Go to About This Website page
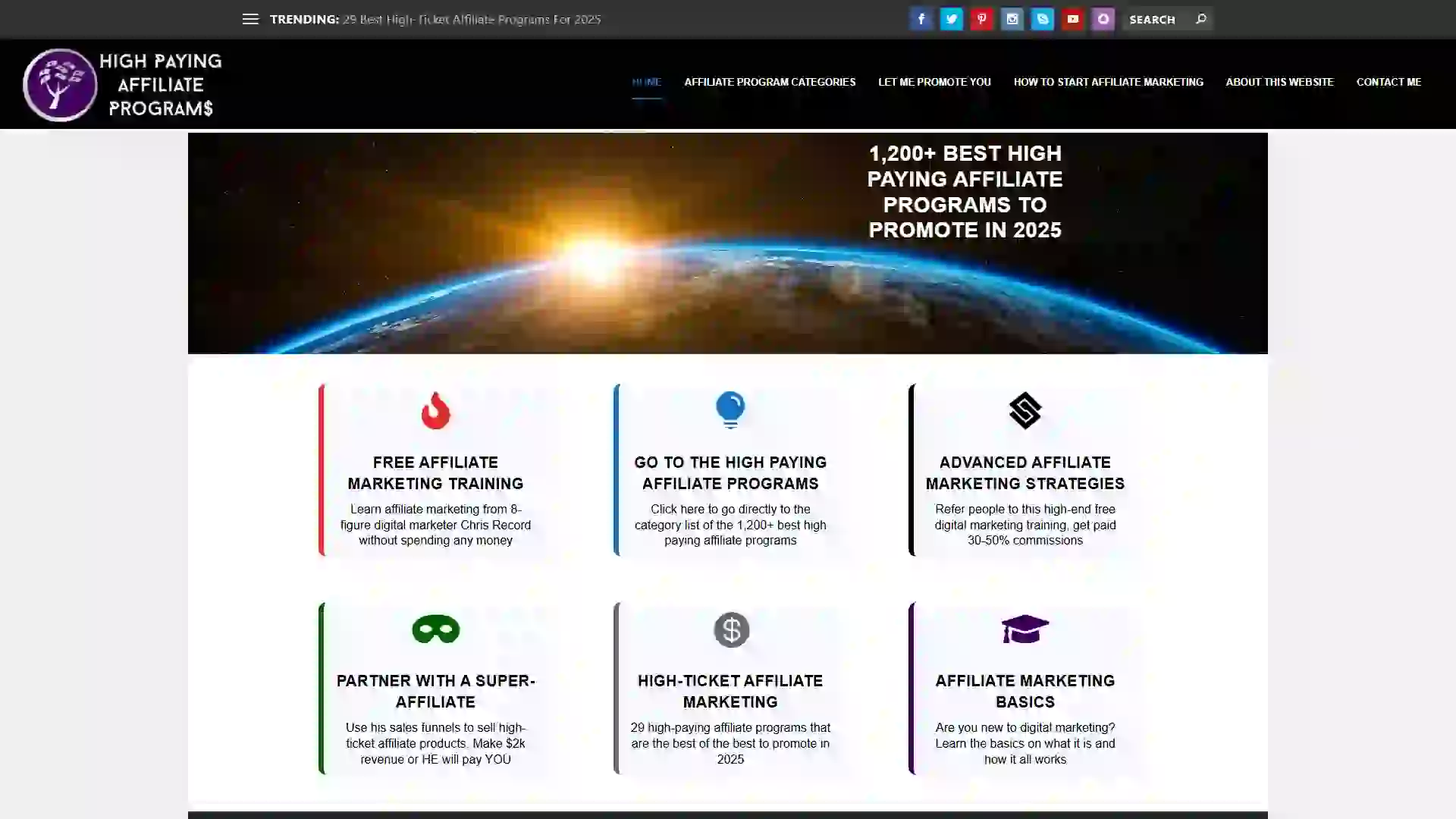Viewport: 1456px width, 819px height. 1279,82
